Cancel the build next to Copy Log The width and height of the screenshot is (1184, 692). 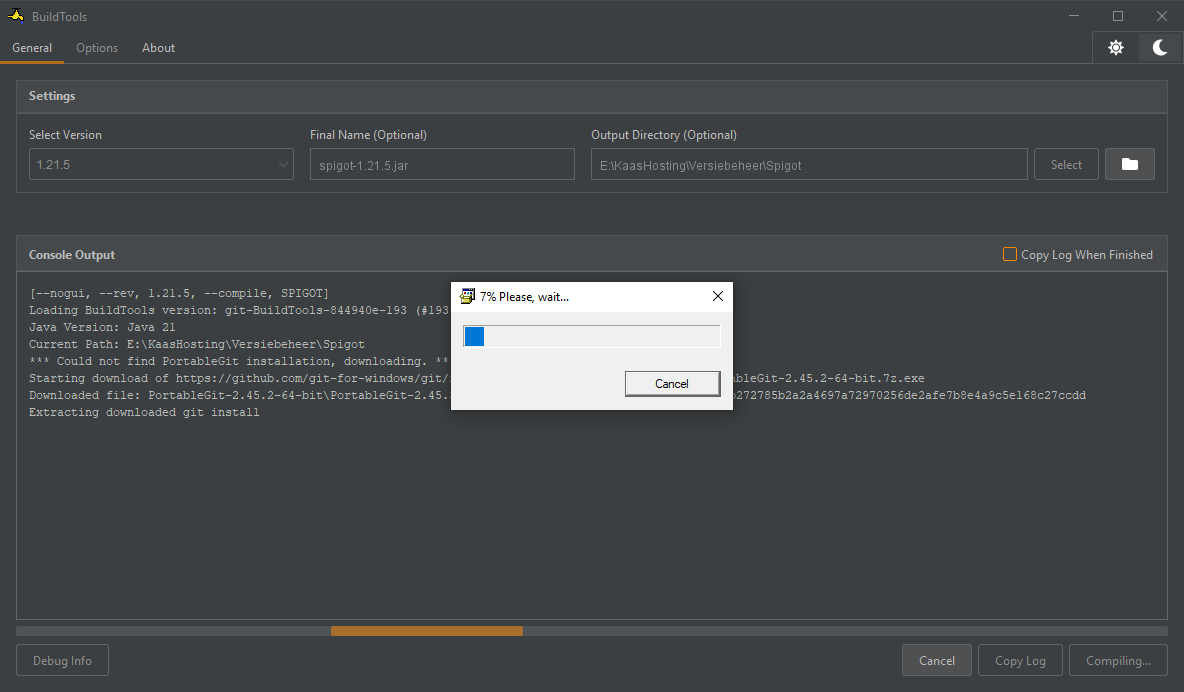click(x=937, y=661)
